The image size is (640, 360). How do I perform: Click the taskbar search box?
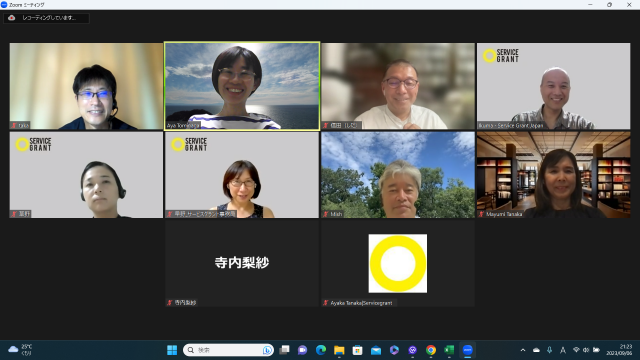[228, 350]
